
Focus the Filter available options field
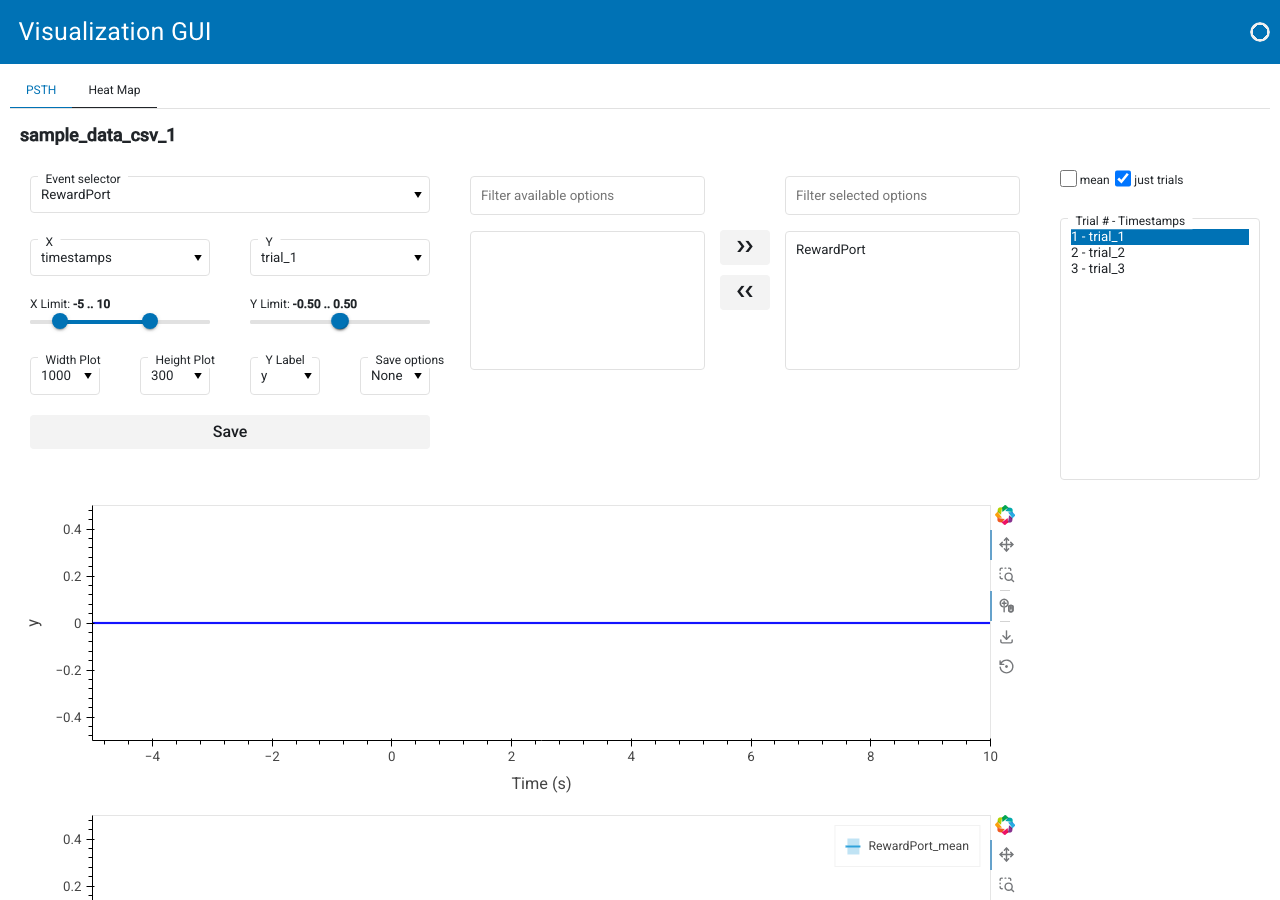(x=587, y=196)
